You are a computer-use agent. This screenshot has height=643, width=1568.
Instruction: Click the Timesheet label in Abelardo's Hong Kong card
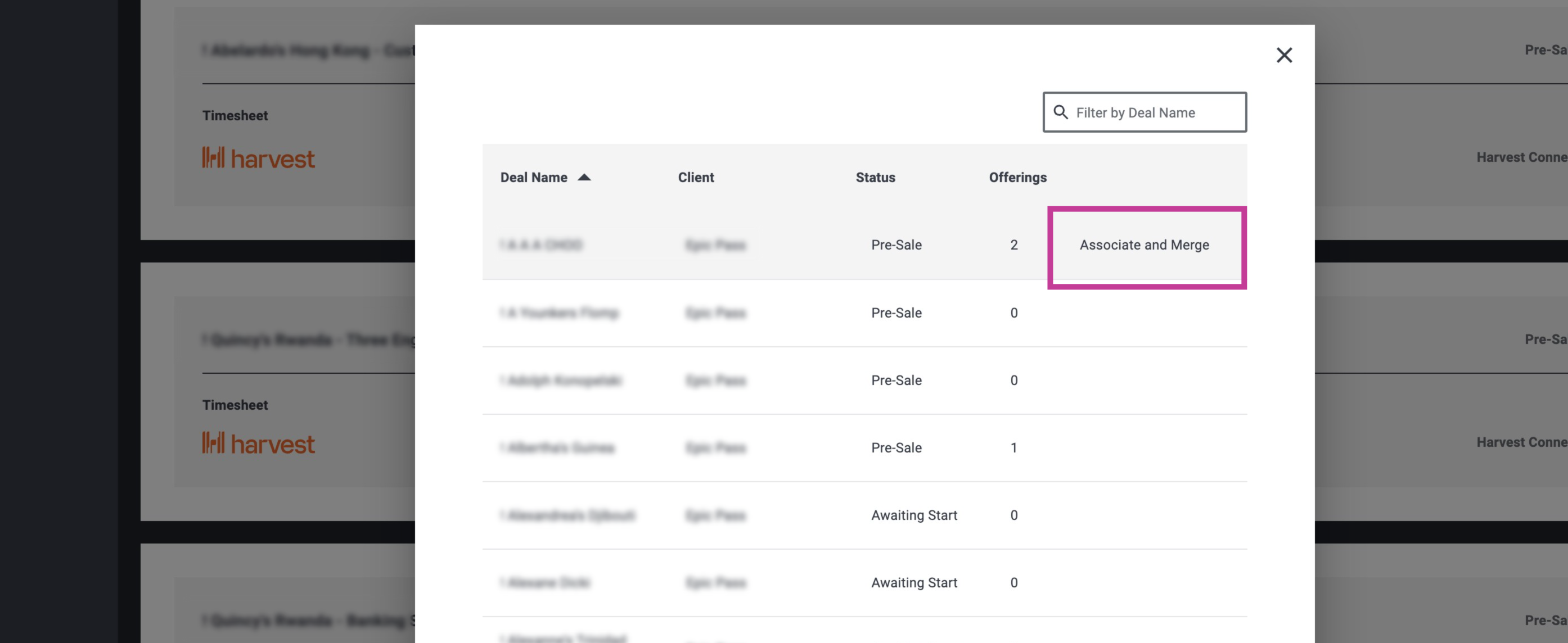pos(235,116)
